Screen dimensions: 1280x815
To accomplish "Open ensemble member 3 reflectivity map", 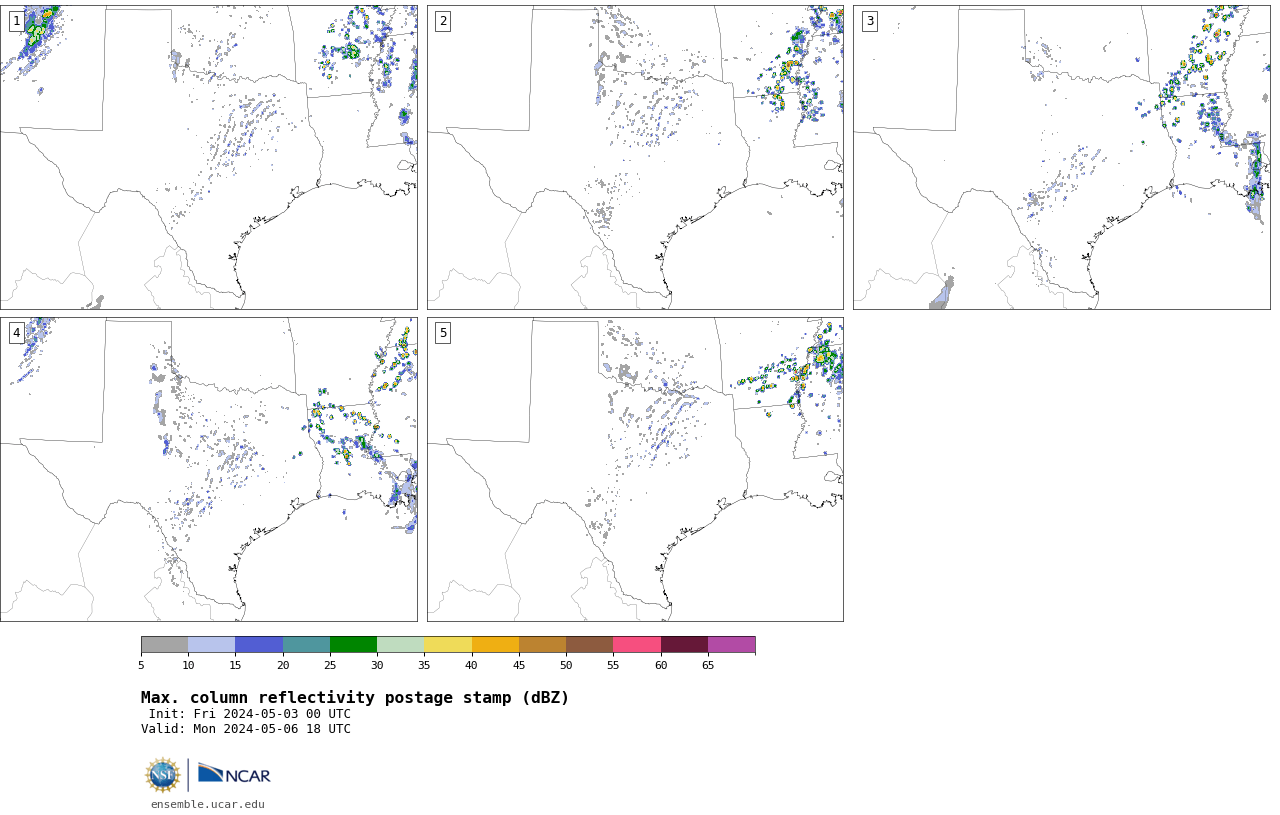I will pos(1061,157).
